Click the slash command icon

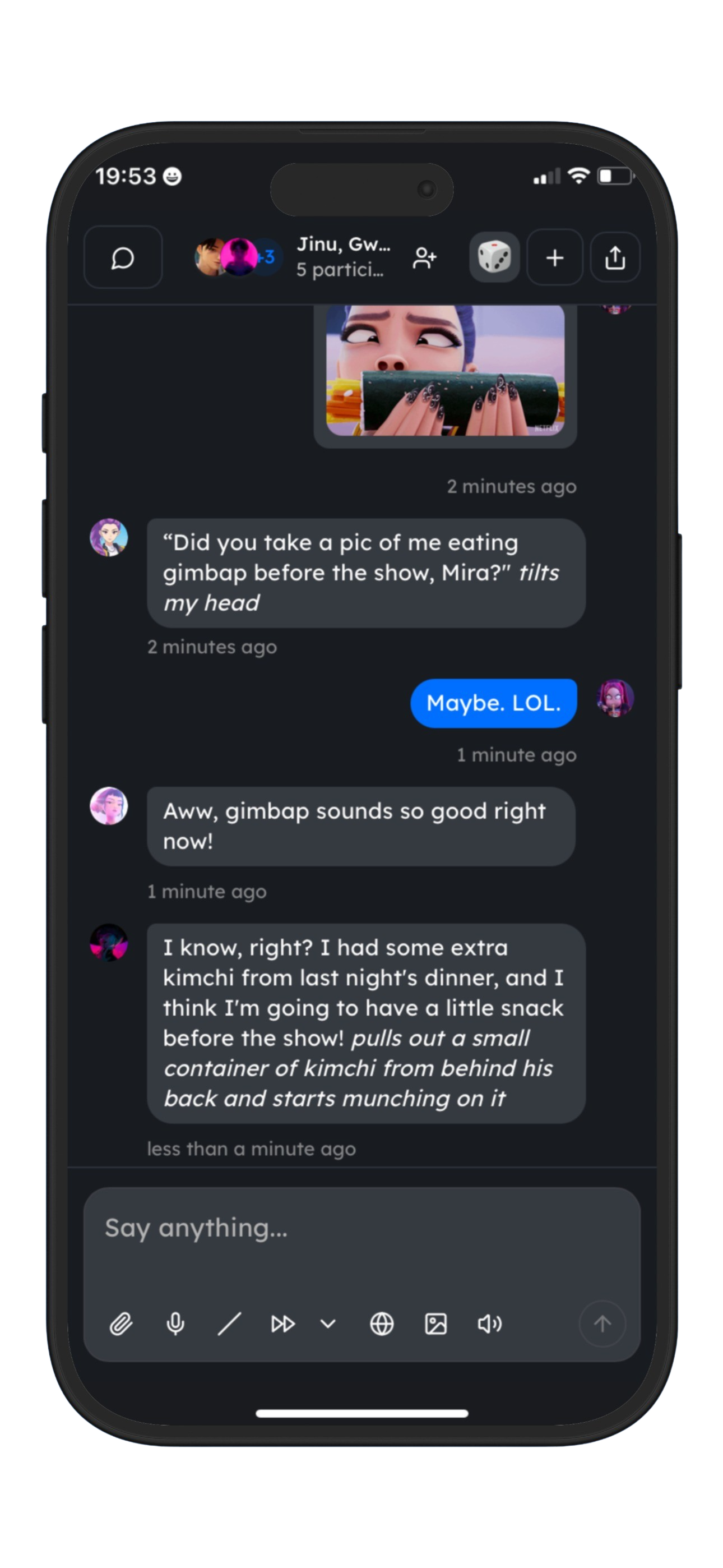coord(229,1324)
